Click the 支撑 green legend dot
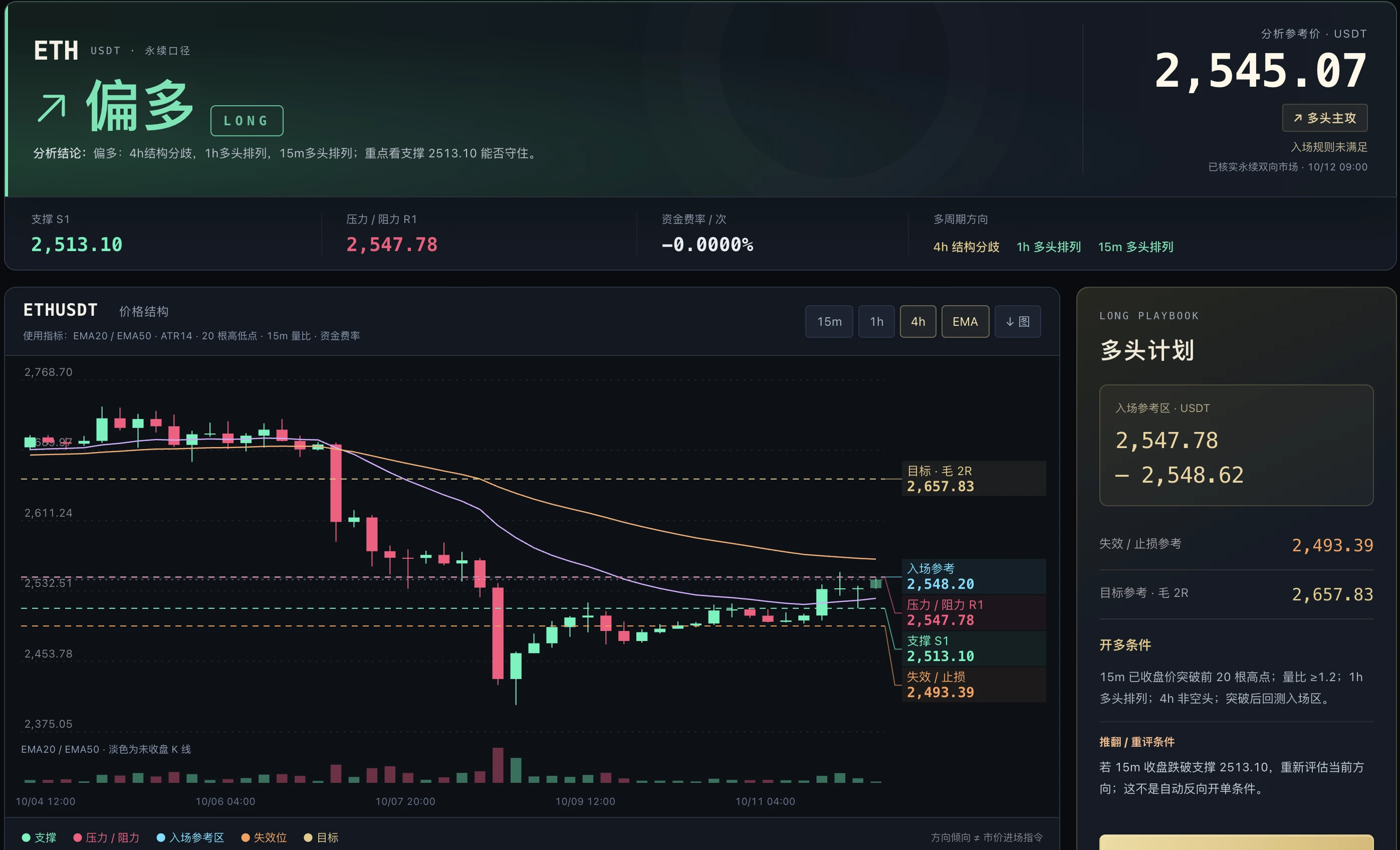The width and height of the screenshot is (1400, 850). coord(26,837)
